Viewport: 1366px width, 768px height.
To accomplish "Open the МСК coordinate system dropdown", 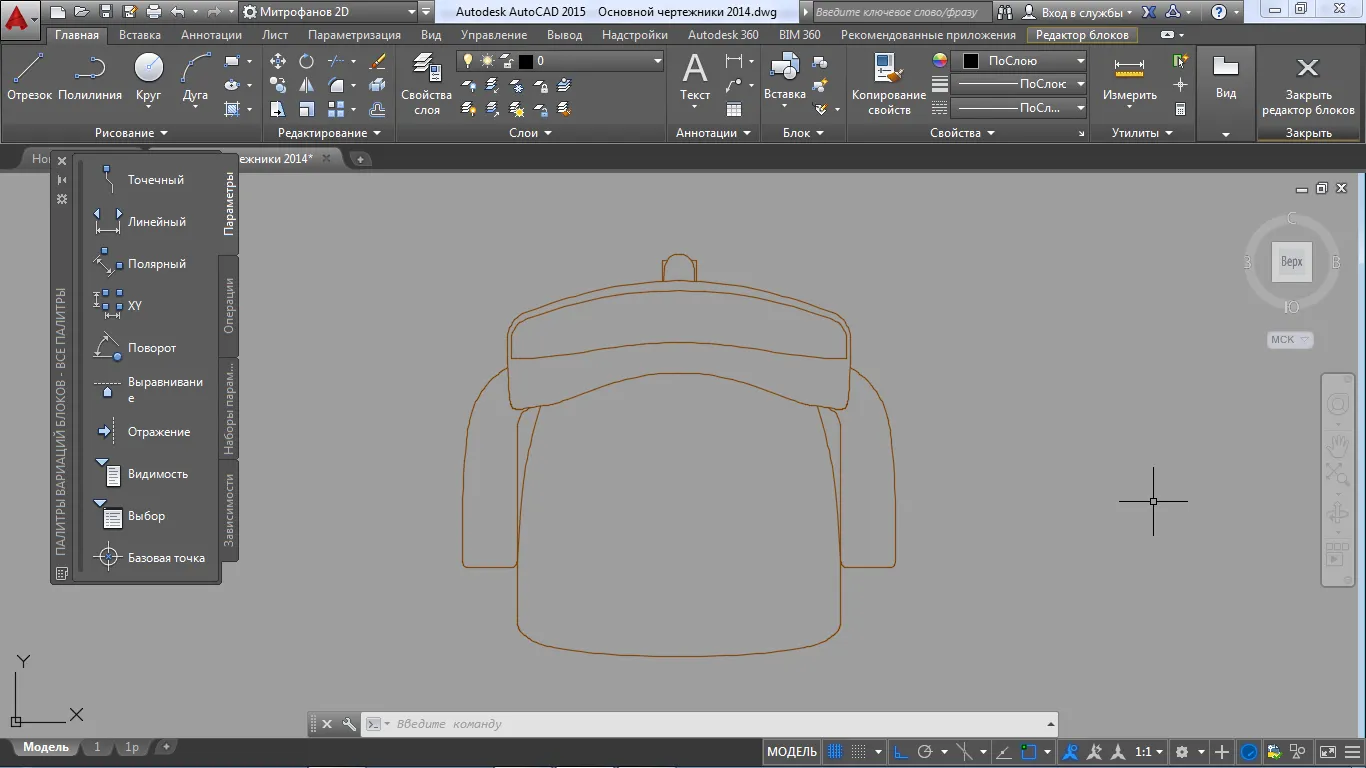I will 1290,340.
